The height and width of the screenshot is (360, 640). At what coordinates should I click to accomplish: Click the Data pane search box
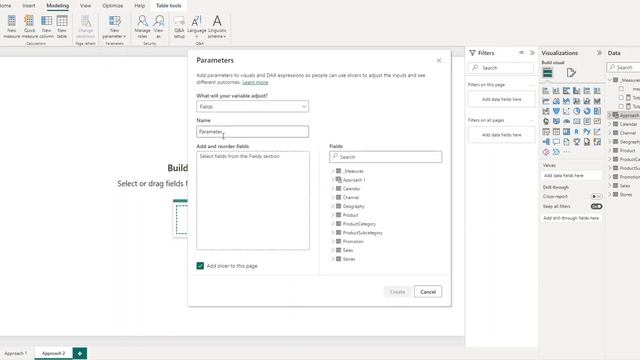click(x=623, y=67)
